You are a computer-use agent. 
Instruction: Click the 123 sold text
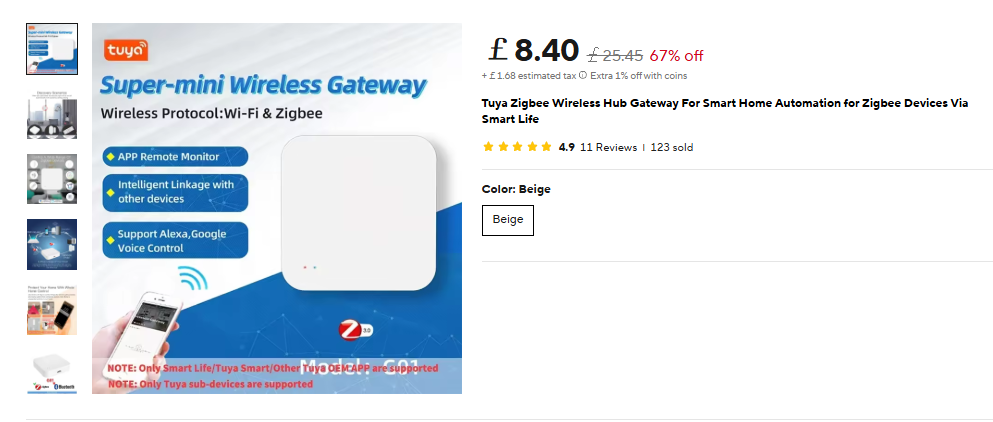[672, 148]
